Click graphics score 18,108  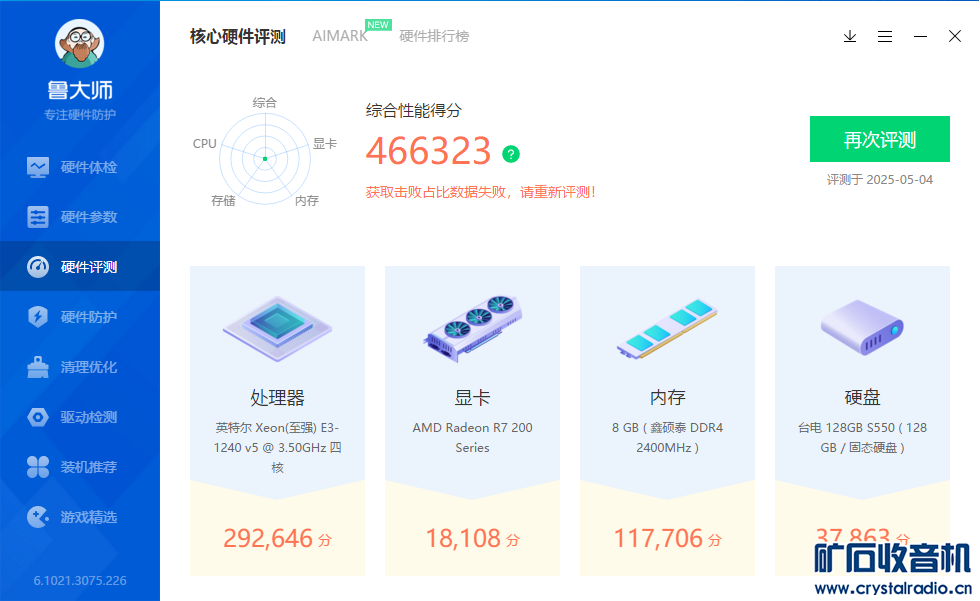(463, 538)
